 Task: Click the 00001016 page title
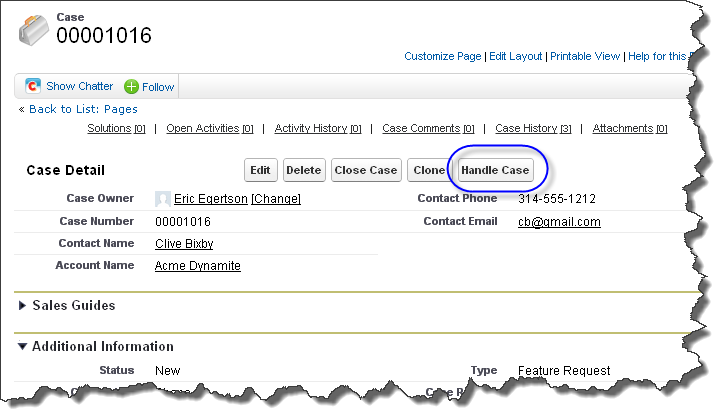(104, 35)
